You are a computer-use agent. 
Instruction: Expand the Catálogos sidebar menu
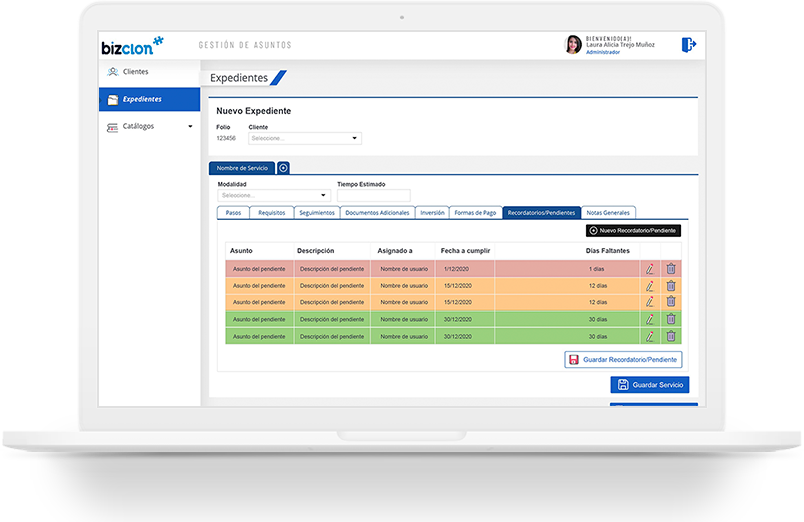pos(150,127)
